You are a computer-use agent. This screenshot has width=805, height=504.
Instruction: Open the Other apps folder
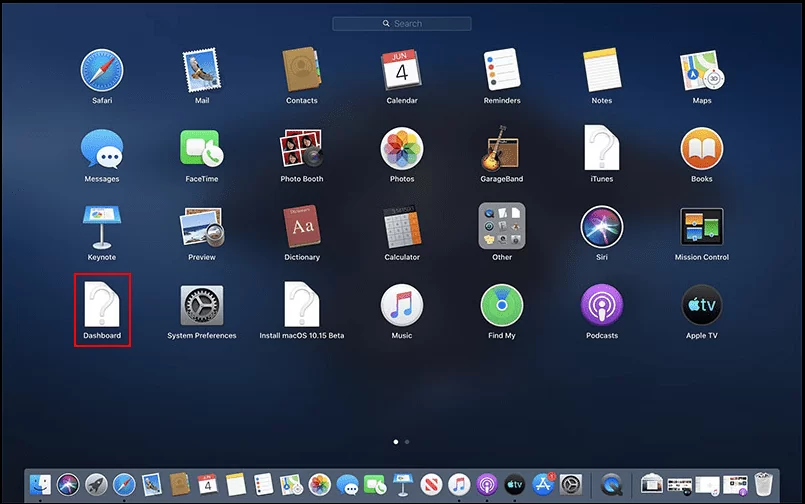pyautogui.click(x=501, y=227)
